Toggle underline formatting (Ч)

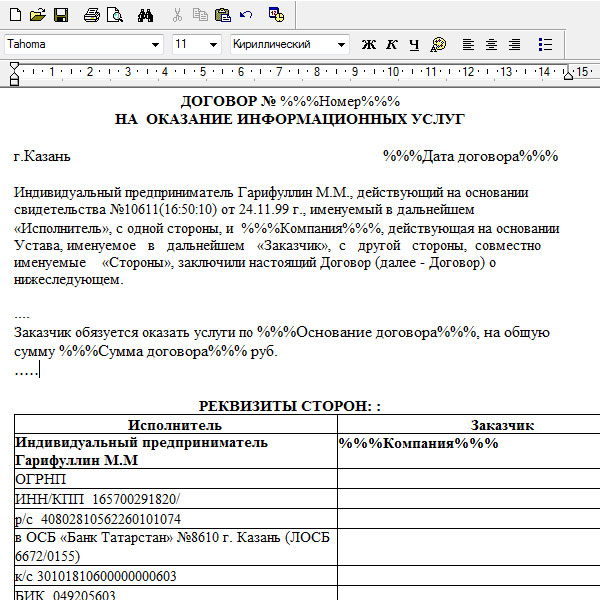click(413, 44)
